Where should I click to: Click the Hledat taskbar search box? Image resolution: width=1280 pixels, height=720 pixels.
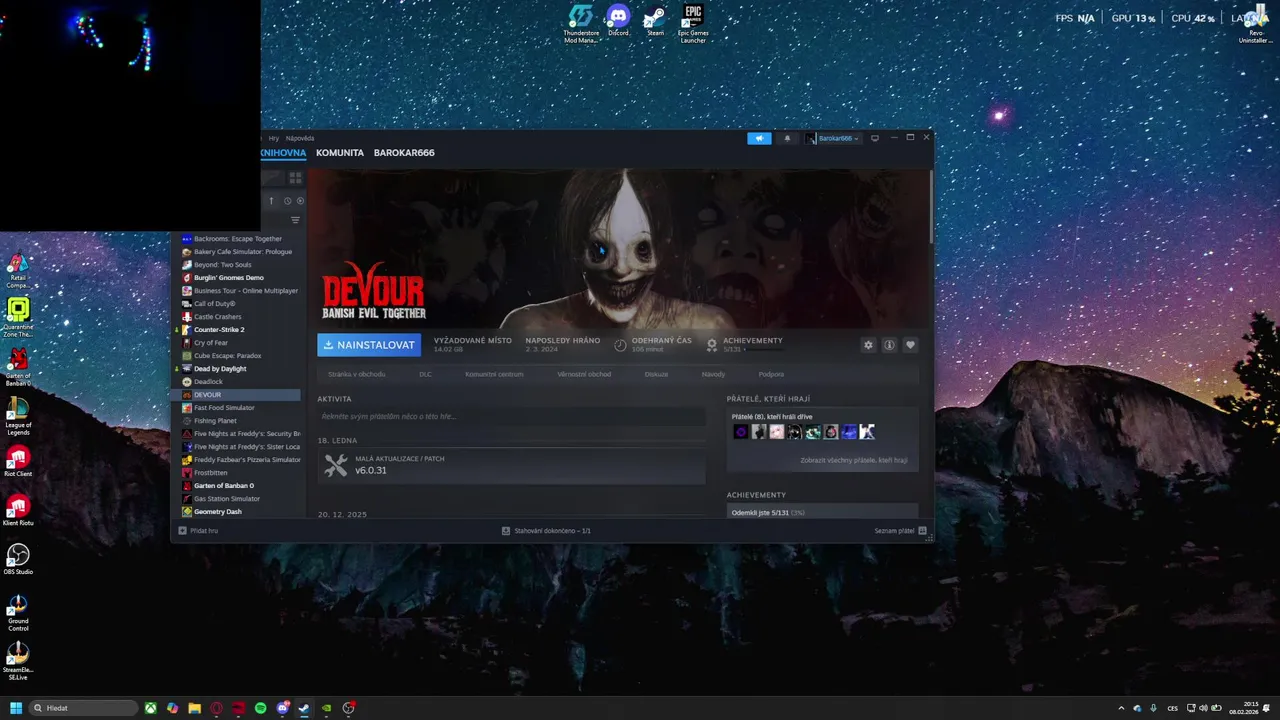(x=83, y=708)
